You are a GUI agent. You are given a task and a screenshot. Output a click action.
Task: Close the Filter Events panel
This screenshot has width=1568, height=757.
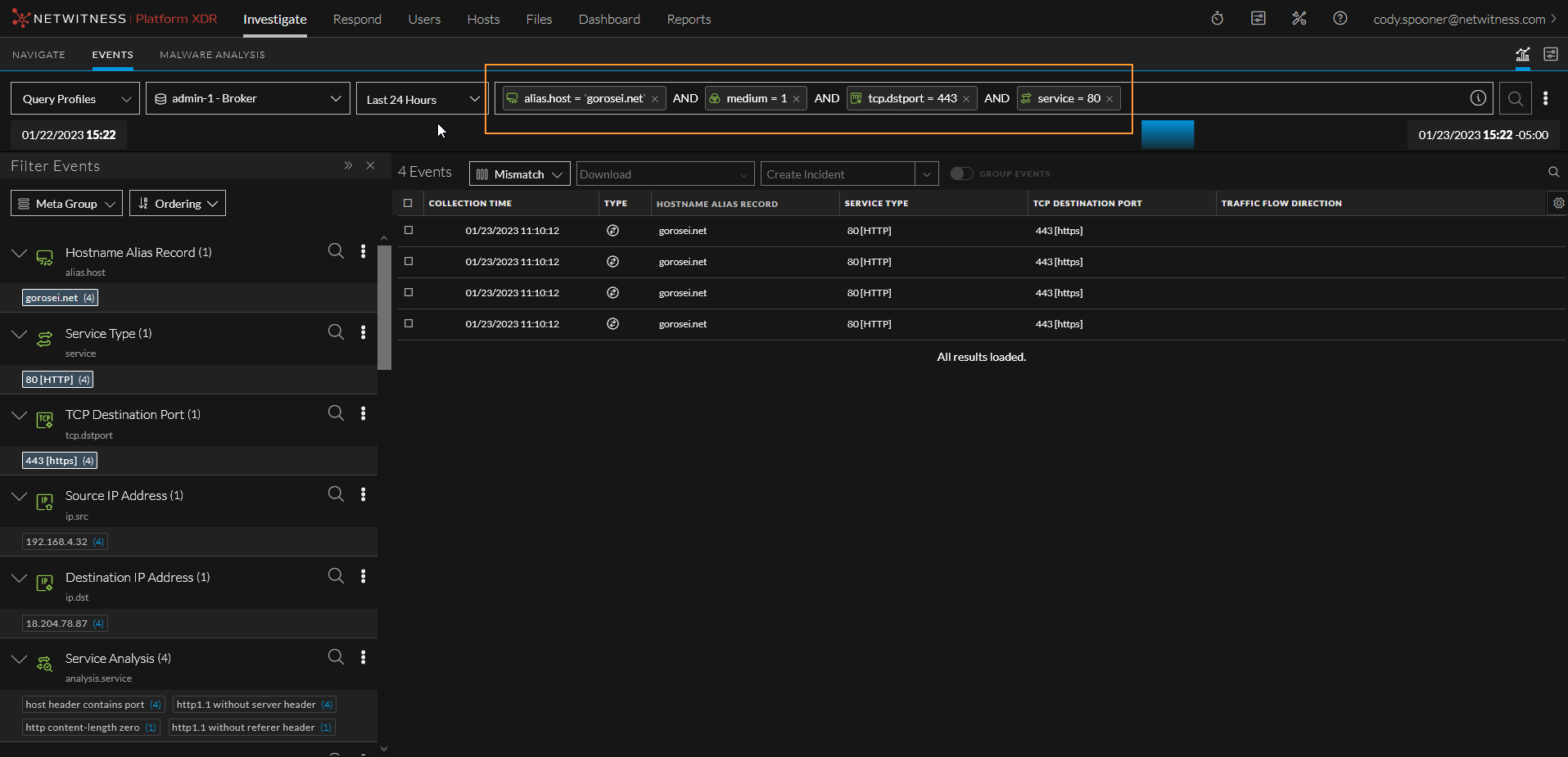(370, 165)
